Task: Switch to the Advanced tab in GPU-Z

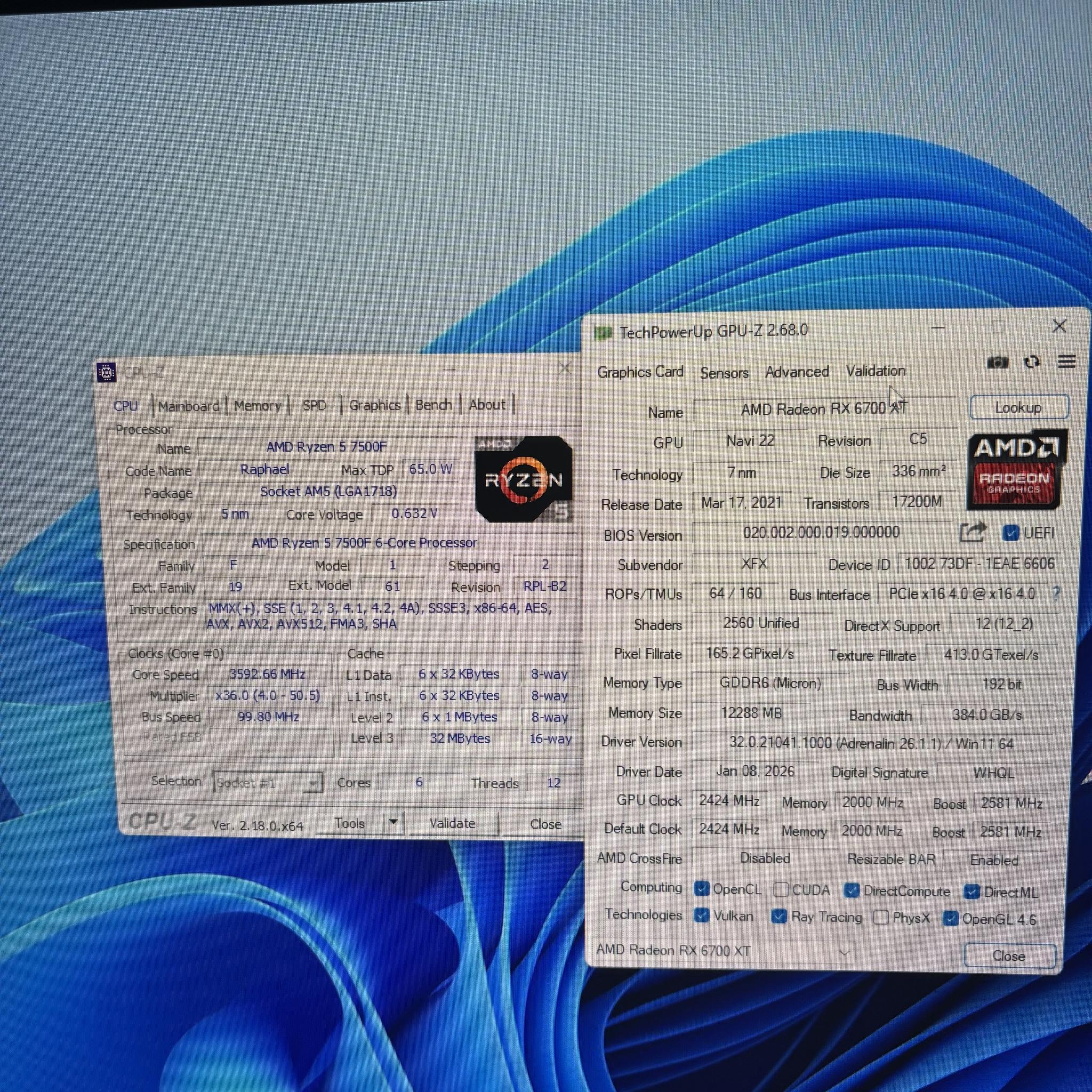Action: coord(797,372)
